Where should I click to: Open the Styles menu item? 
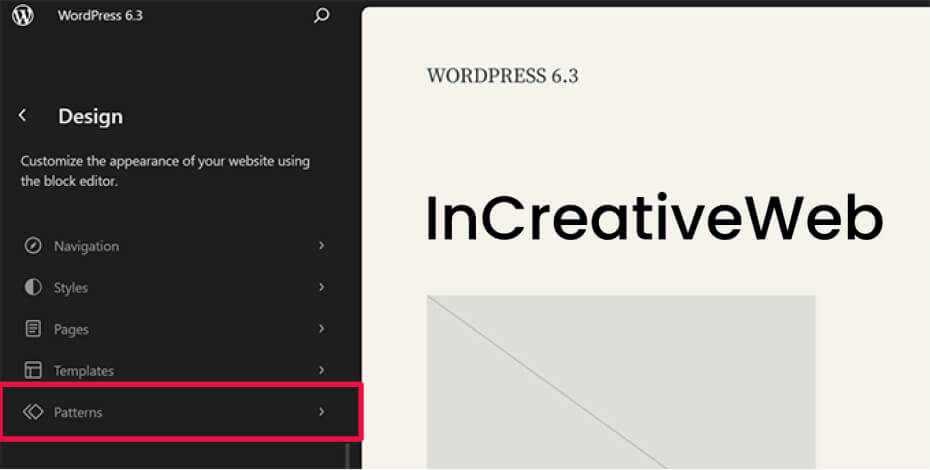coord(176,287)
